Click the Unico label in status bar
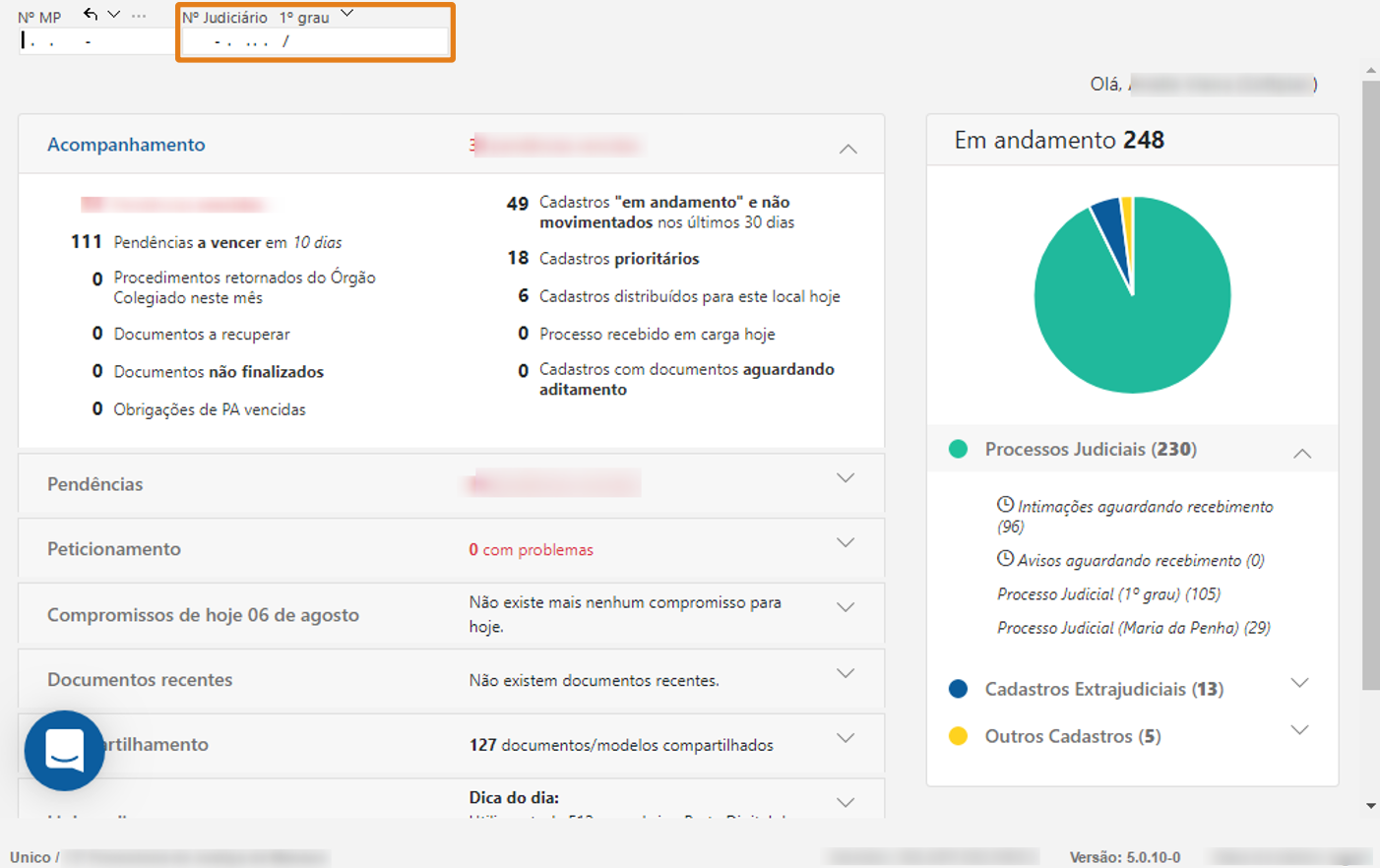 click(30, 857)
